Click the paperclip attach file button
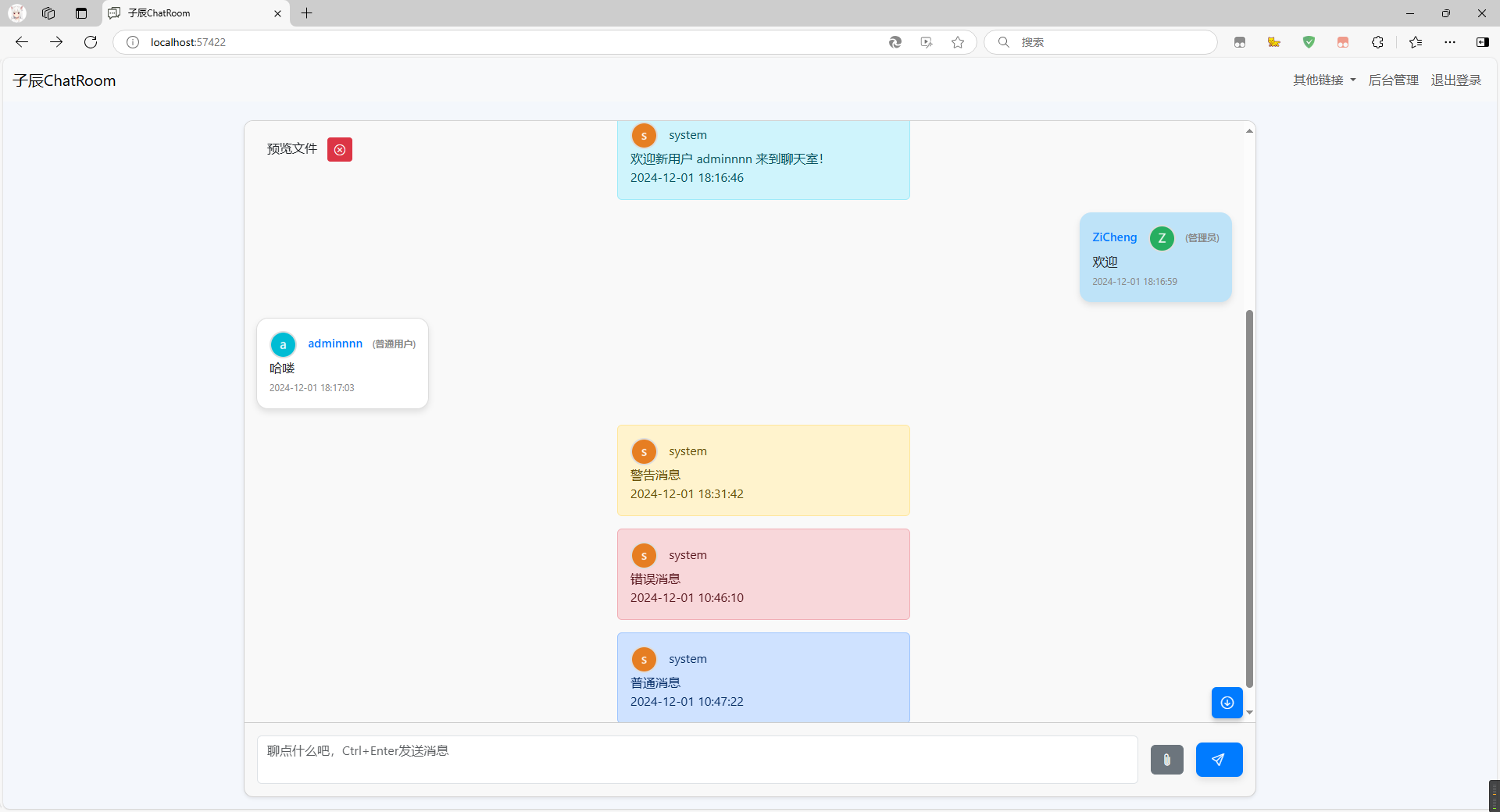Screen dimensions: 1500x812 1167,760
